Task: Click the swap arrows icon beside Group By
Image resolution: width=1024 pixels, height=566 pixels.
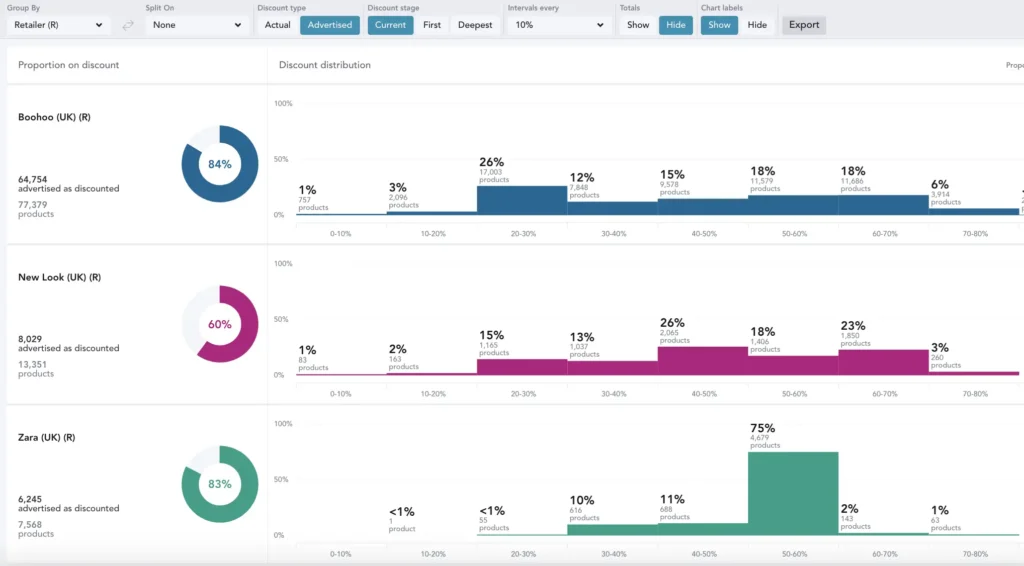Action: [x=128, y=25]
